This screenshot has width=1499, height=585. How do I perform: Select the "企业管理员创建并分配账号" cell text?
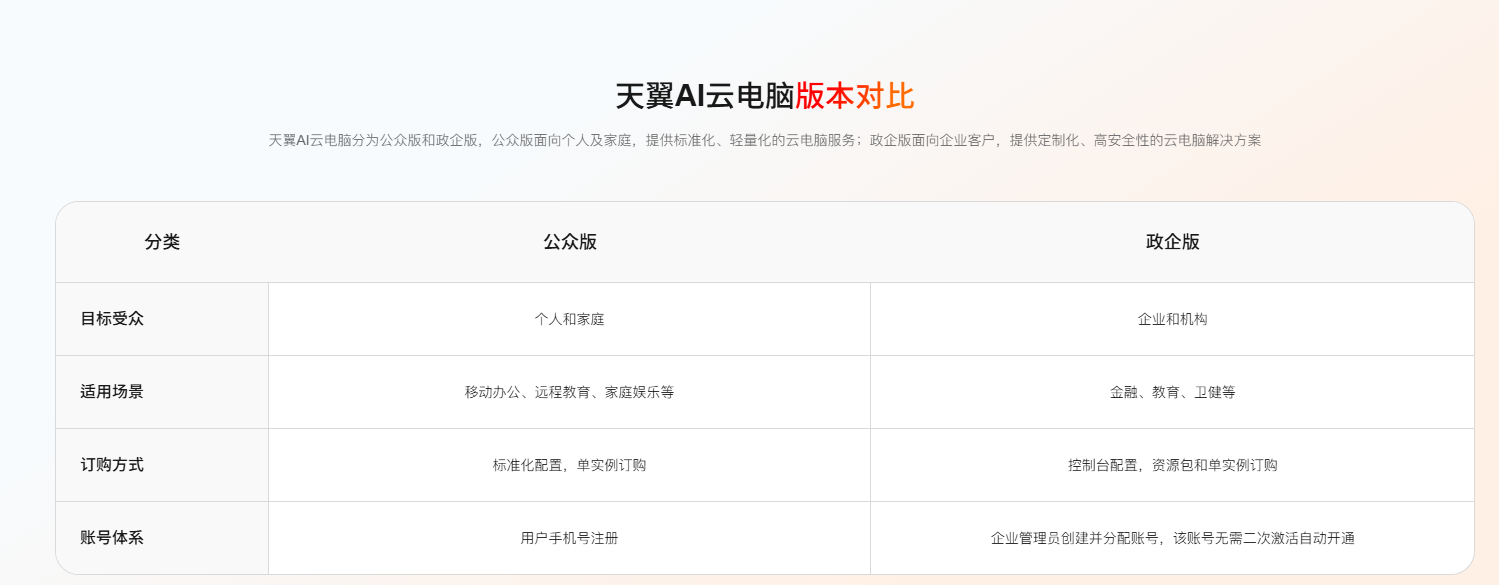click(x=1074, y=538)
